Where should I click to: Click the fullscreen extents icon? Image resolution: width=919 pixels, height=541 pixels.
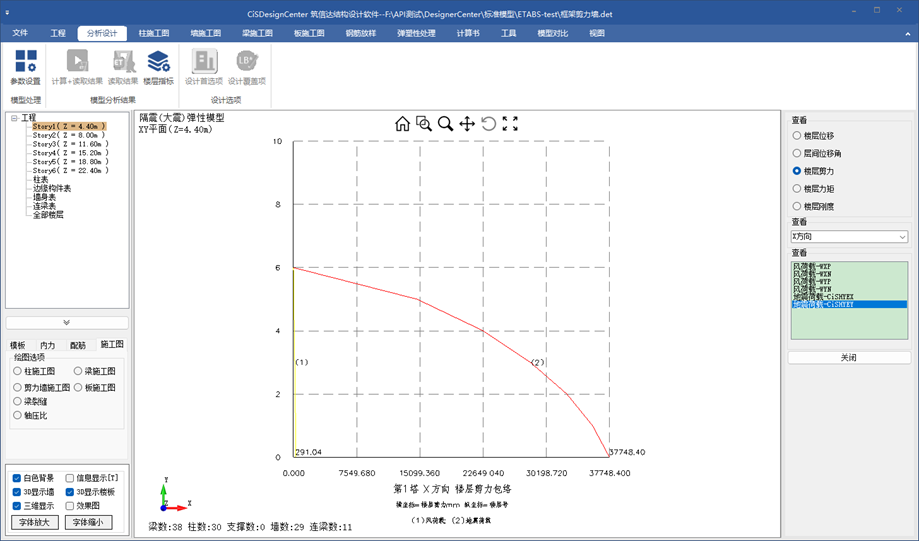tap(510, 124)
